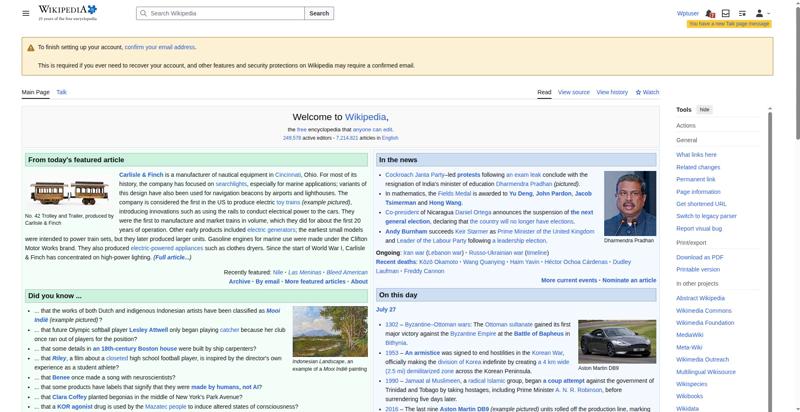Open the new Talk page message notice
800x412 pixels.
pyautogui.click(x=729, y=24)
